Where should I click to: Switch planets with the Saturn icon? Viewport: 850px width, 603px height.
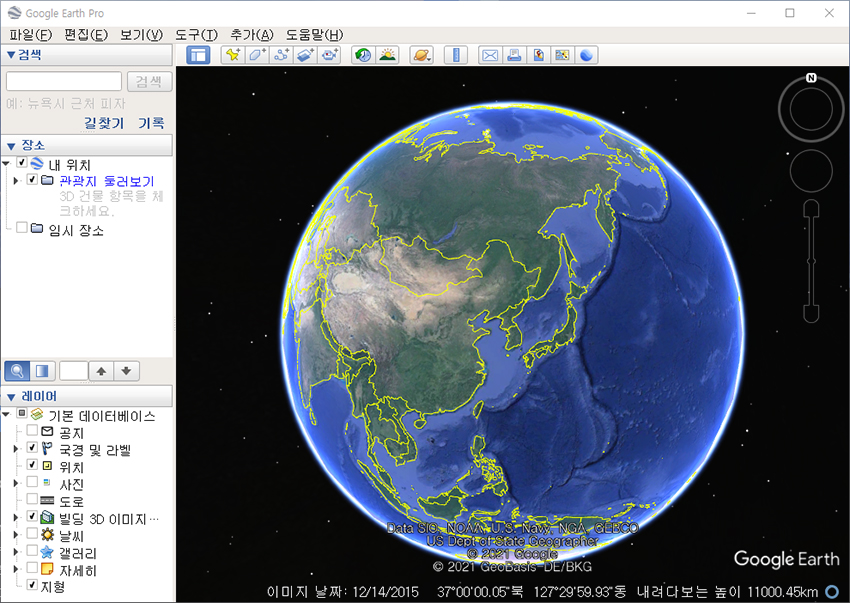coord(421,55)
